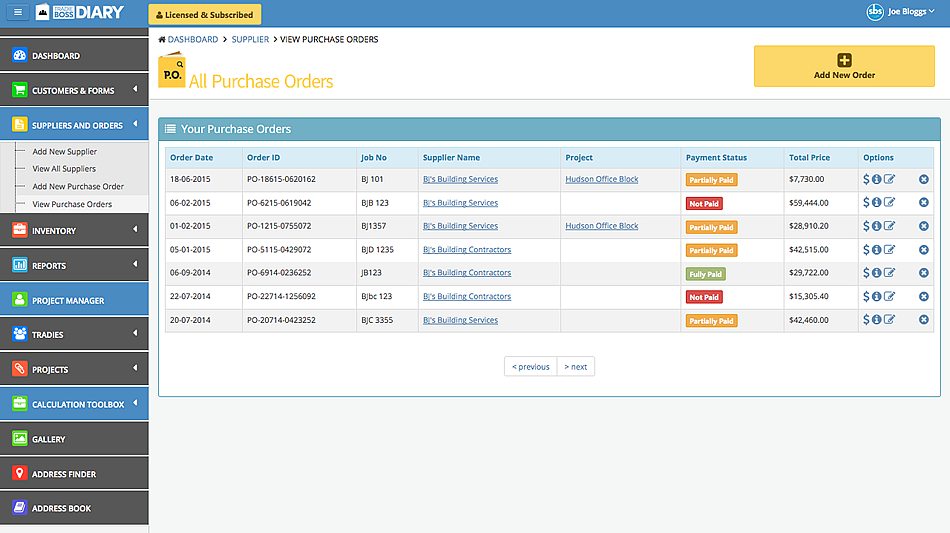Edit order PO-22714-1256092 with the pencil icon

click(889, 296)
